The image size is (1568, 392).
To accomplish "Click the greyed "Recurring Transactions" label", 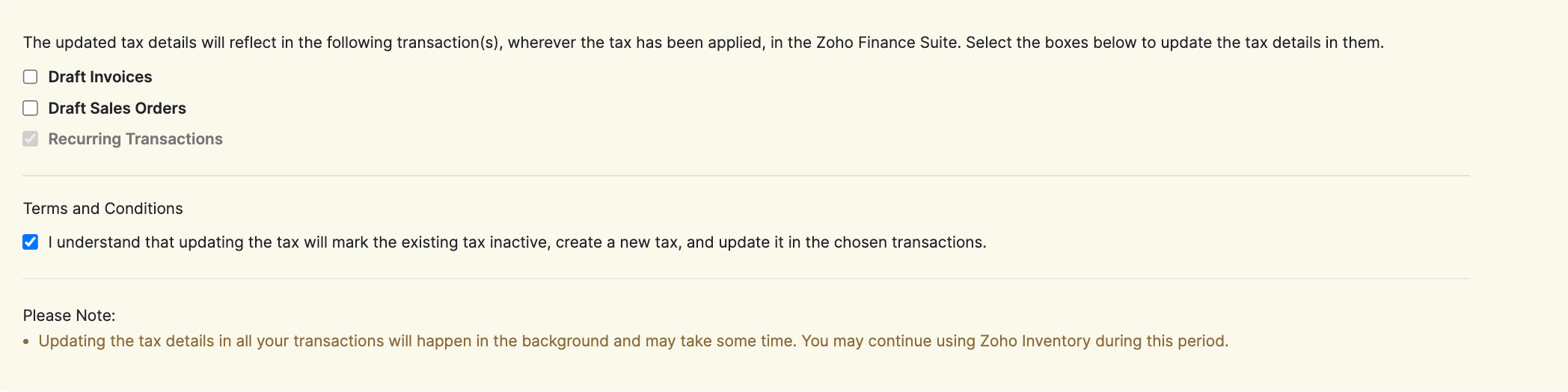I will point(135,139).
